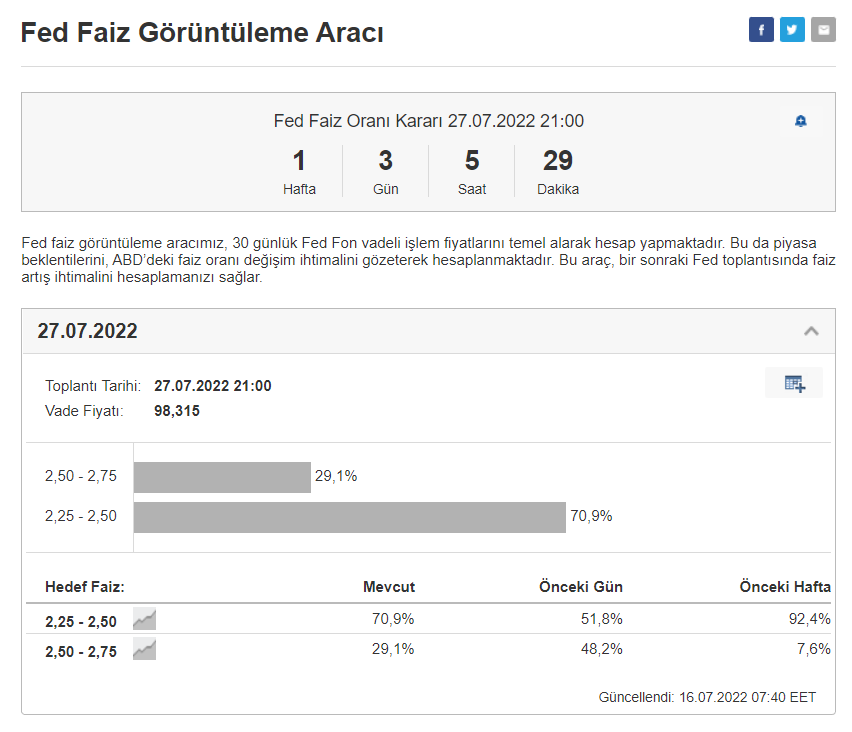The width and height of the screenshot is (852, 732).
Task: Click the alert bell icon
Action: (800, 121)
